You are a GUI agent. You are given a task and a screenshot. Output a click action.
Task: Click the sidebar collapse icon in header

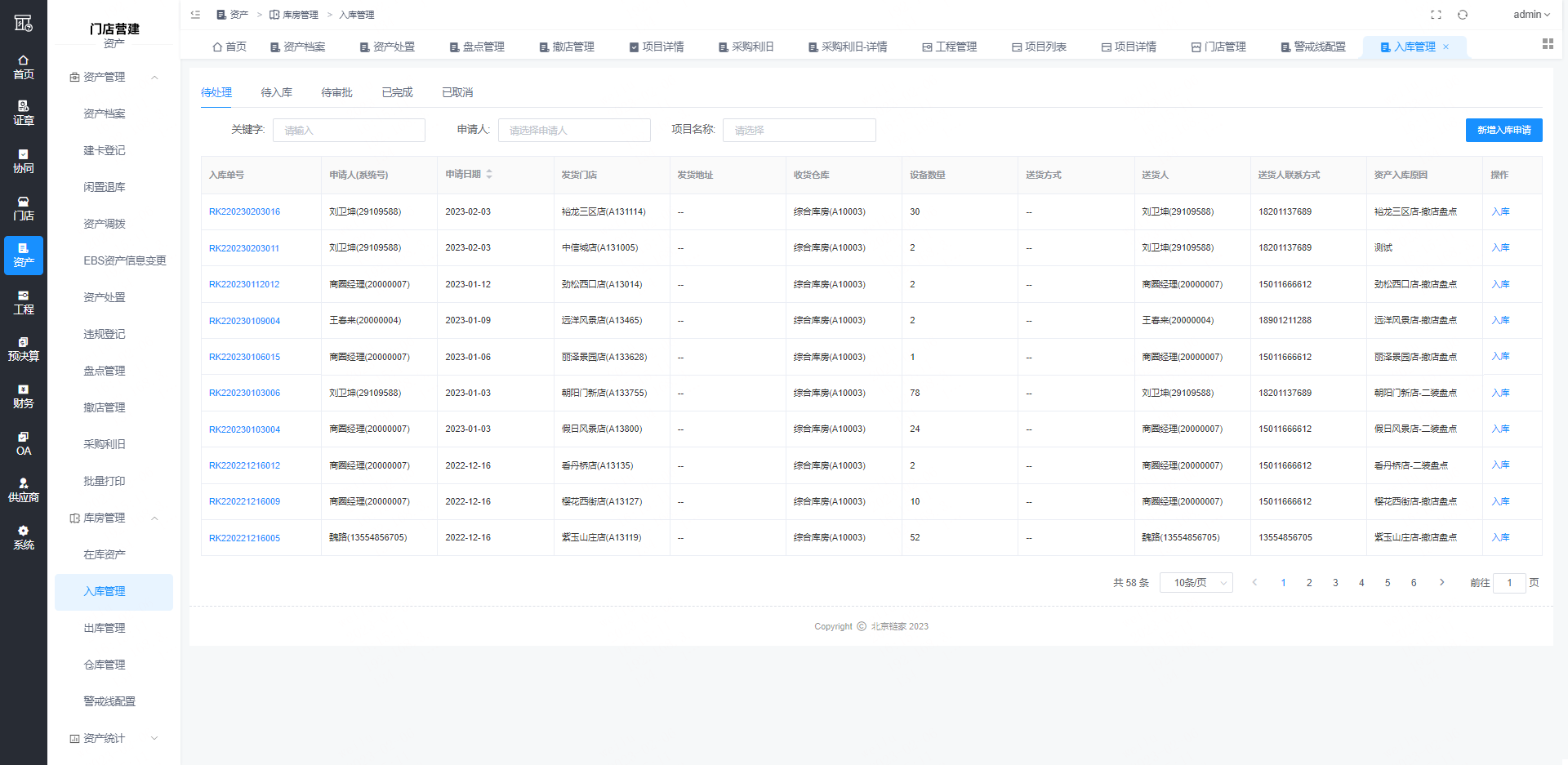click(x=195, y=15)
